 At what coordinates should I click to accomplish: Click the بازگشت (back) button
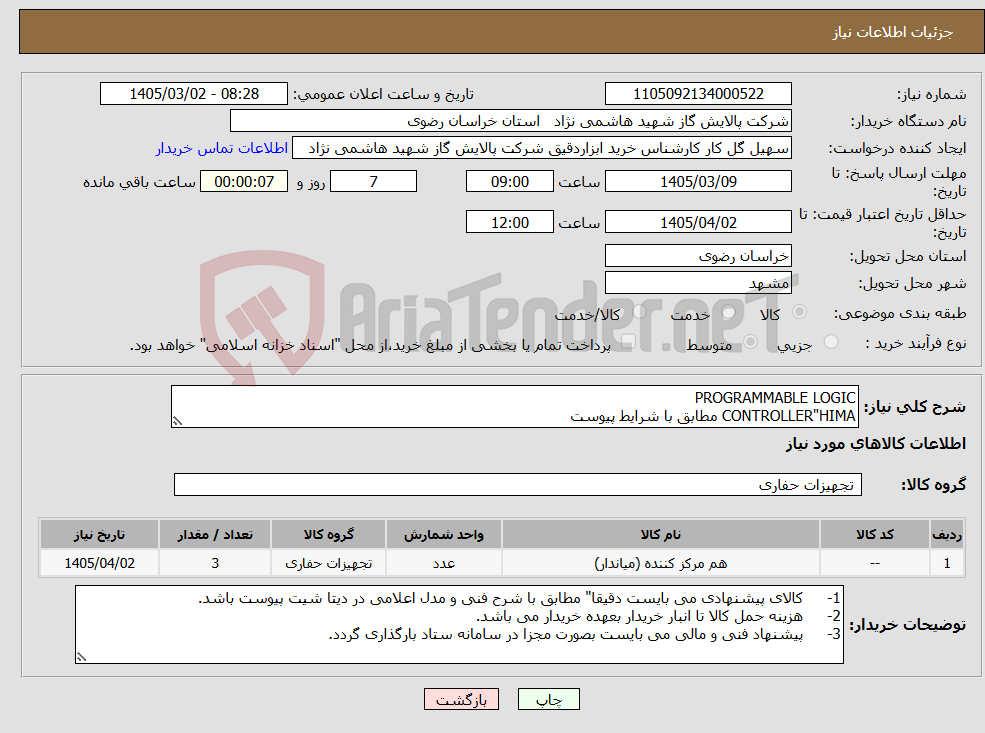point(461,699)
